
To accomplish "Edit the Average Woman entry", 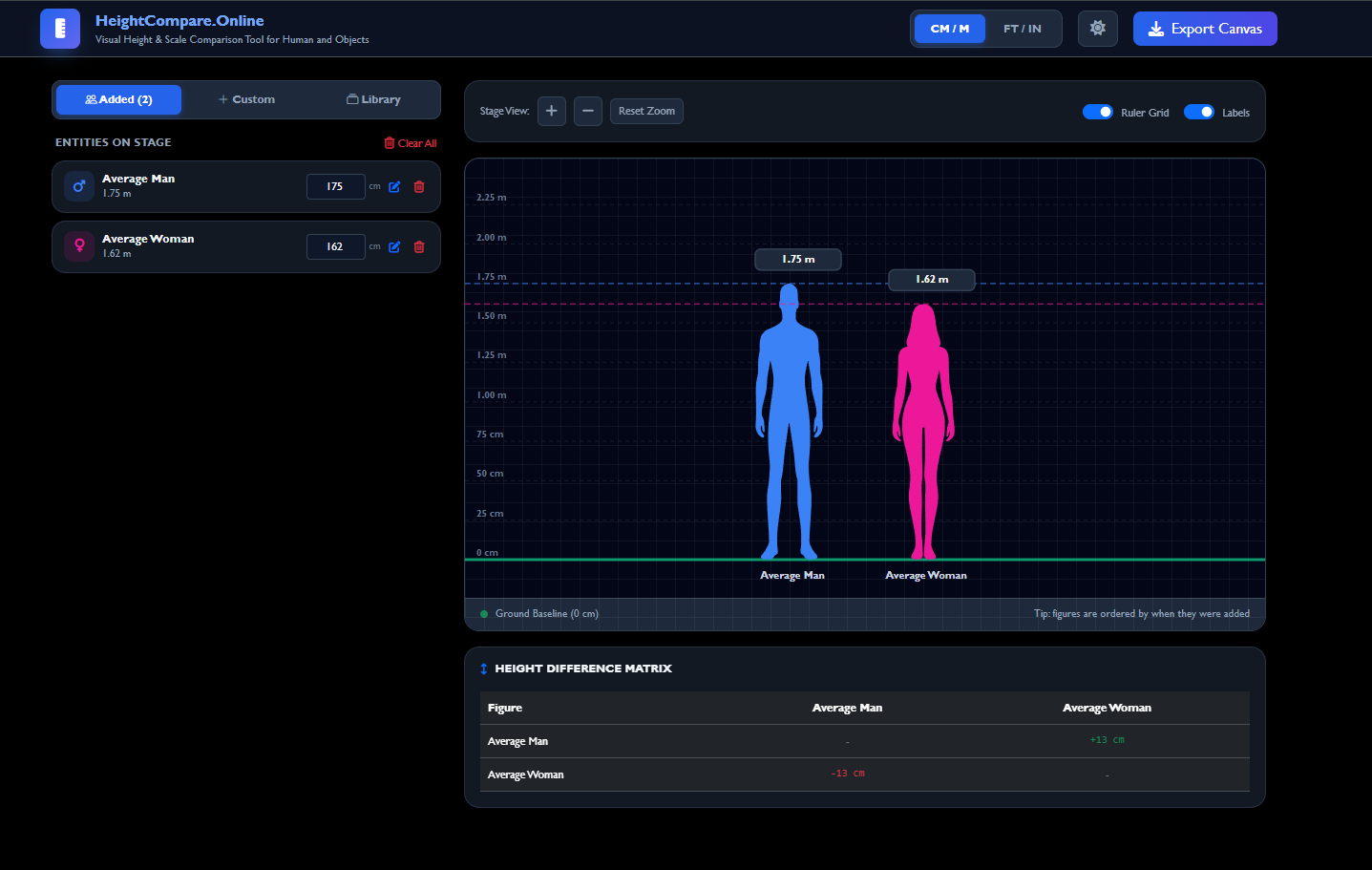I will click(x=394, y=247).
